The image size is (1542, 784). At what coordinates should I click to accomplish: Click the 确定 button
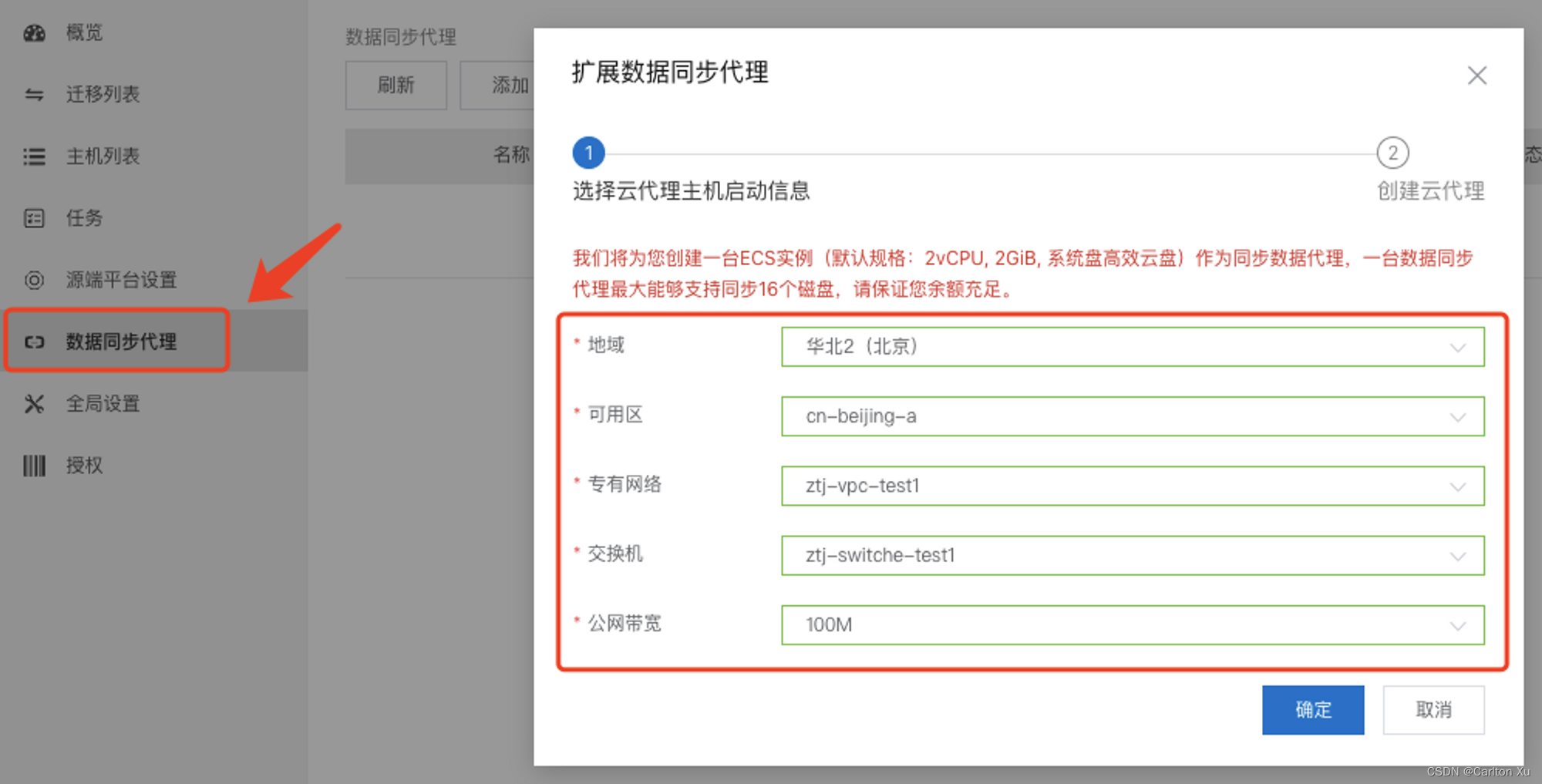(x=1313, y=710)
